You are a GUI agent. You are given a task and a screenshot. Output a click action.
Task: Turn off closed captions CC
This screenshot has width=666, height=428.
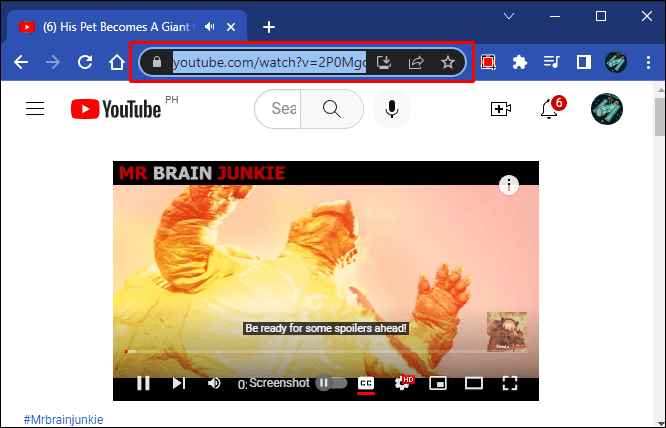click(366, 383)
